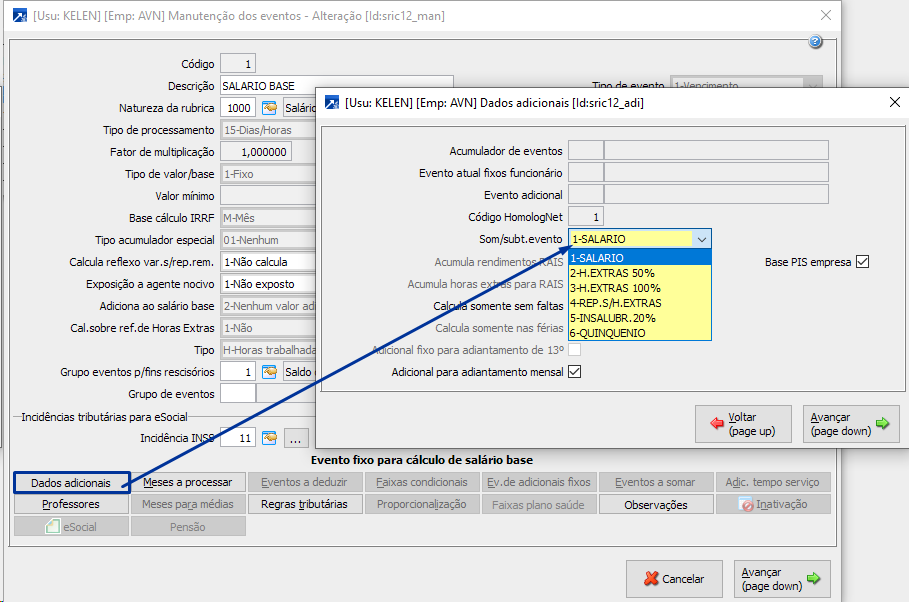Open Observações section
The image size is (909, 602).
point(656,504)
